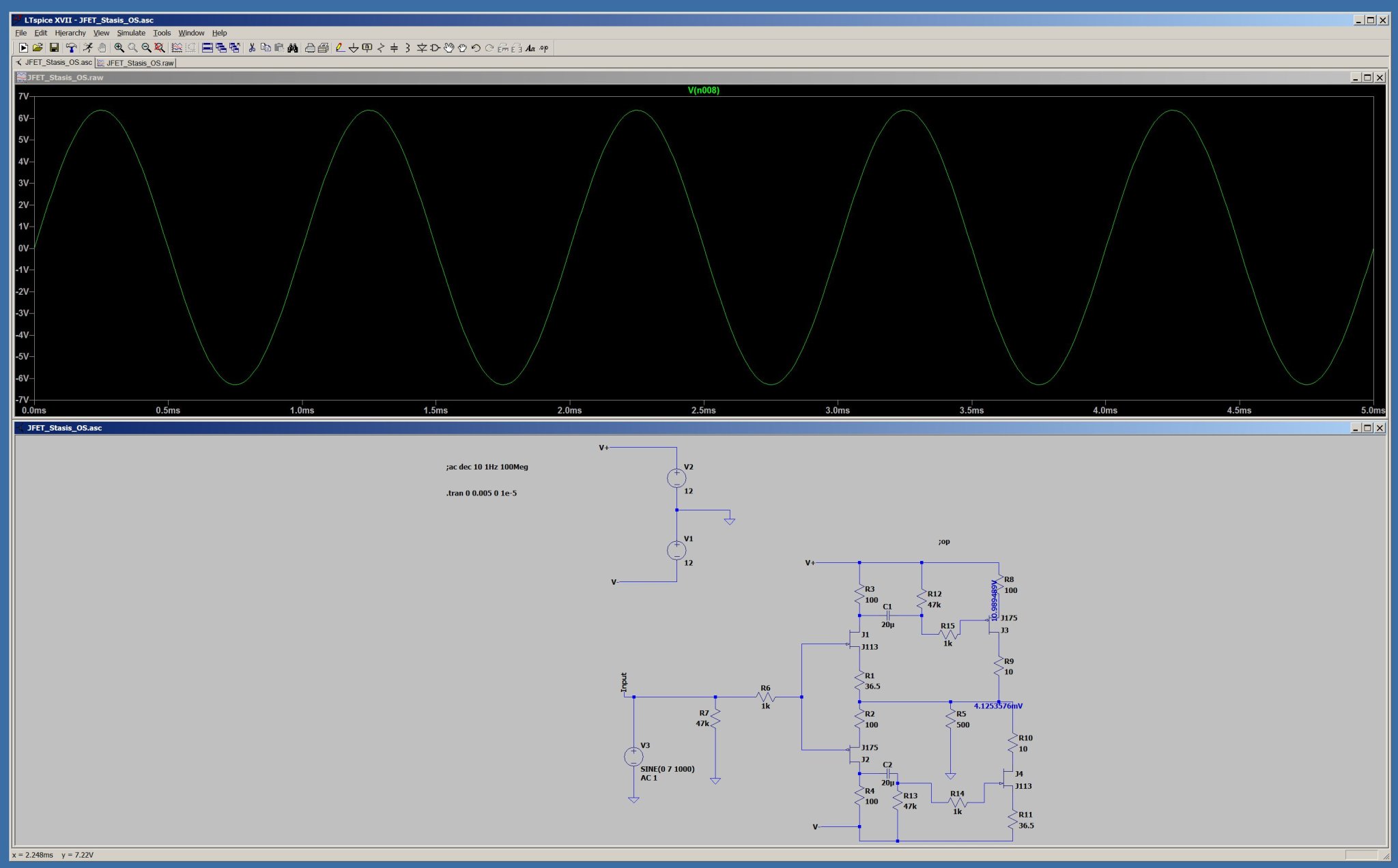
Task: Save the schematic with the floppy disk icon
Action: pos(54,48)
